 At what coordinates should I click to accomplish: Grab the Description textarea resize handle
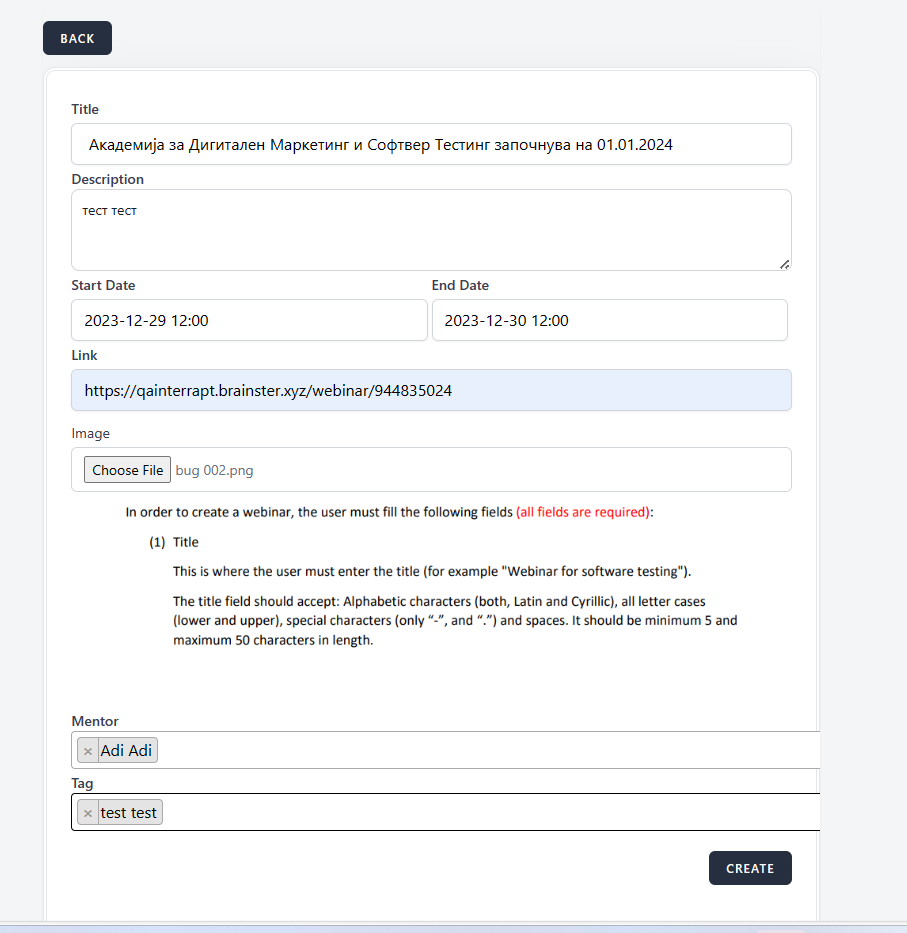pos(784,264)
